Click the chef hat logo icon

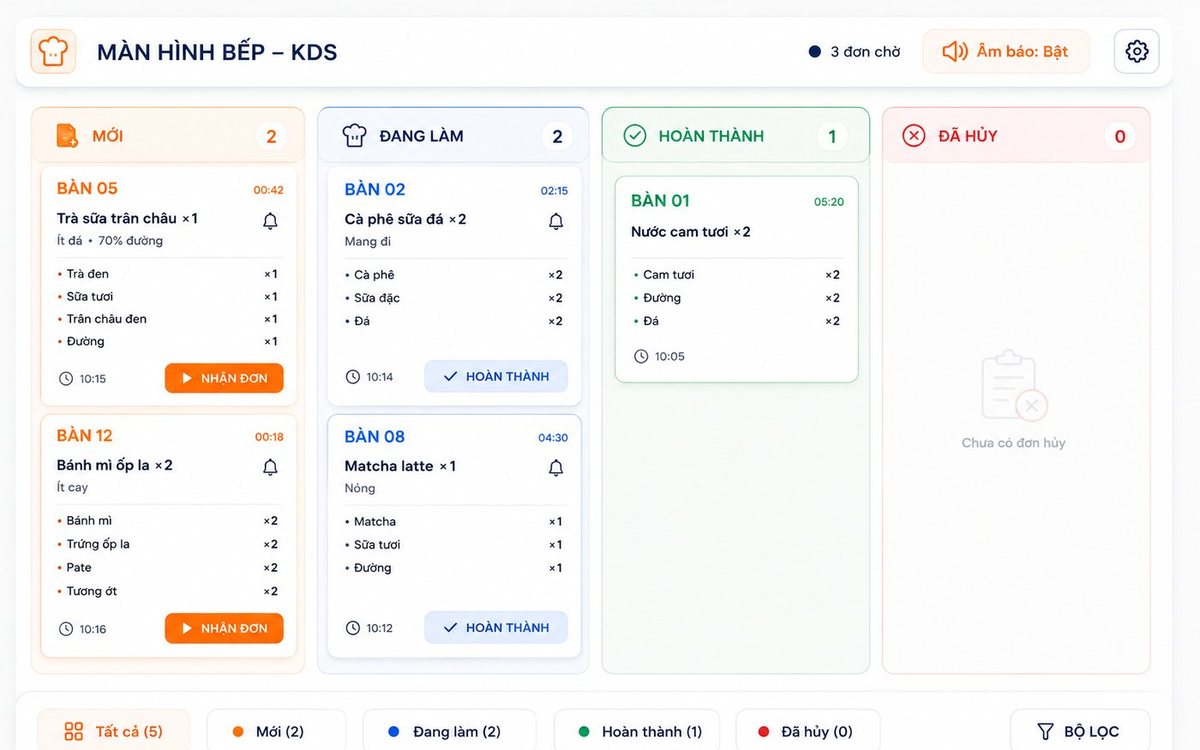click(53, 51)
